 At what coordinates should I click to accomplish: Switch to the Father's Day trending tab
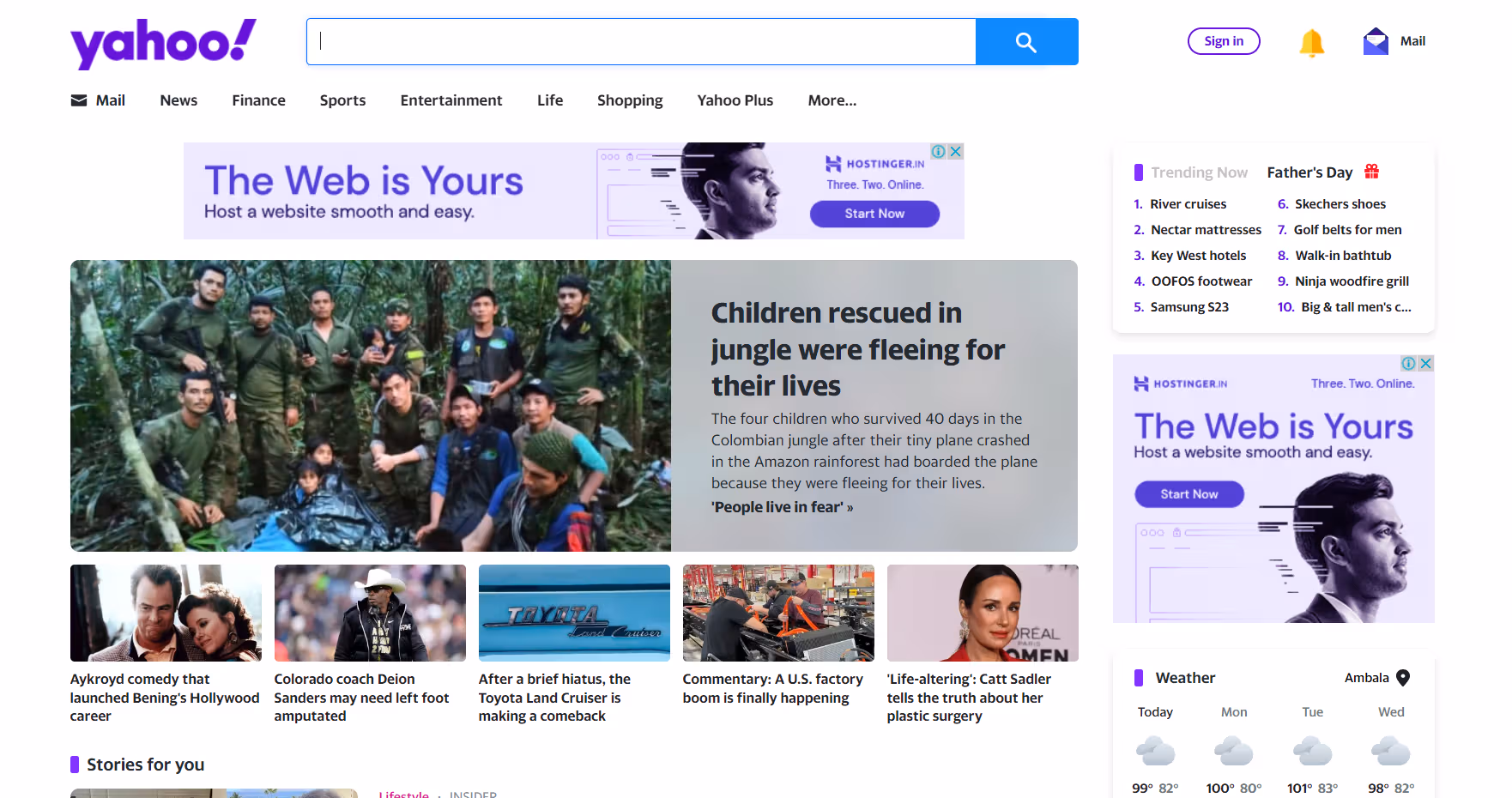coord(1309,172)
